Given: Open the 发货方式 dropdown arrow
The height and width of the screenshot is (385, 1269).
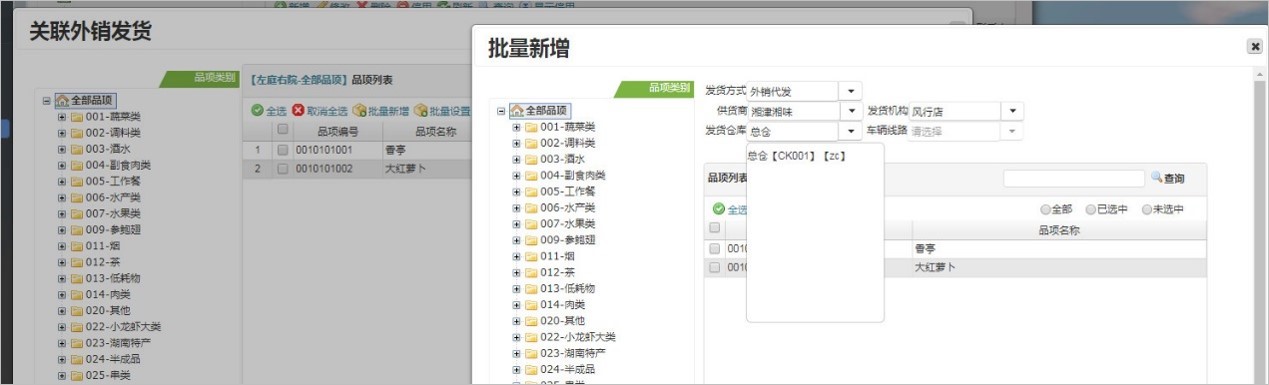Looking at the screenshot, I should click(852, 92).
